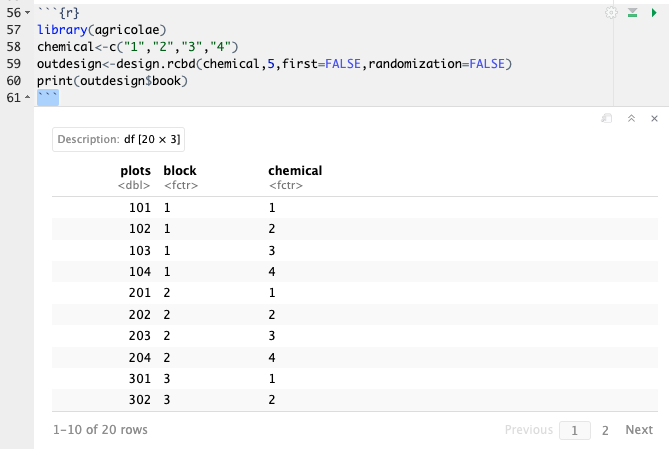Open chunk options gear settings
Screen dimensions: 669x449
611,12
